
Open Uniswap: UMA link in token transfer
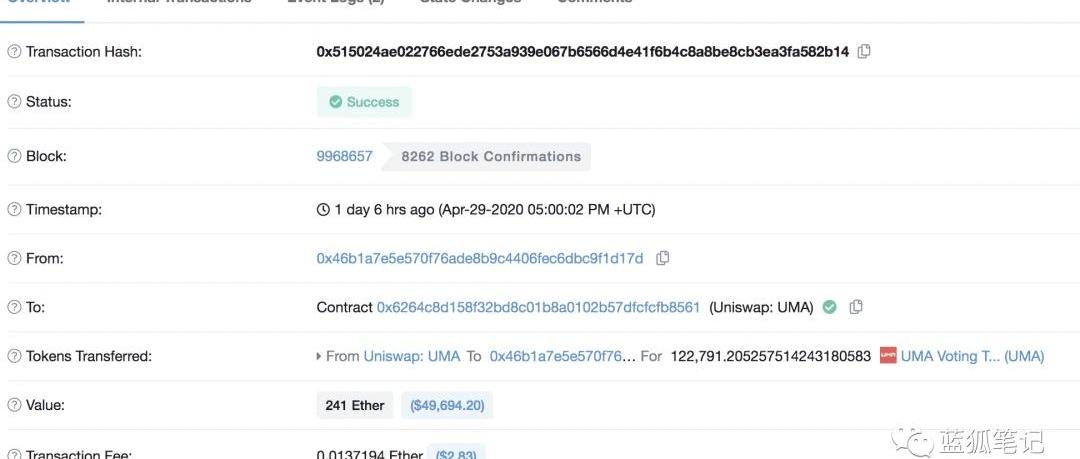[x=412, y=356]
